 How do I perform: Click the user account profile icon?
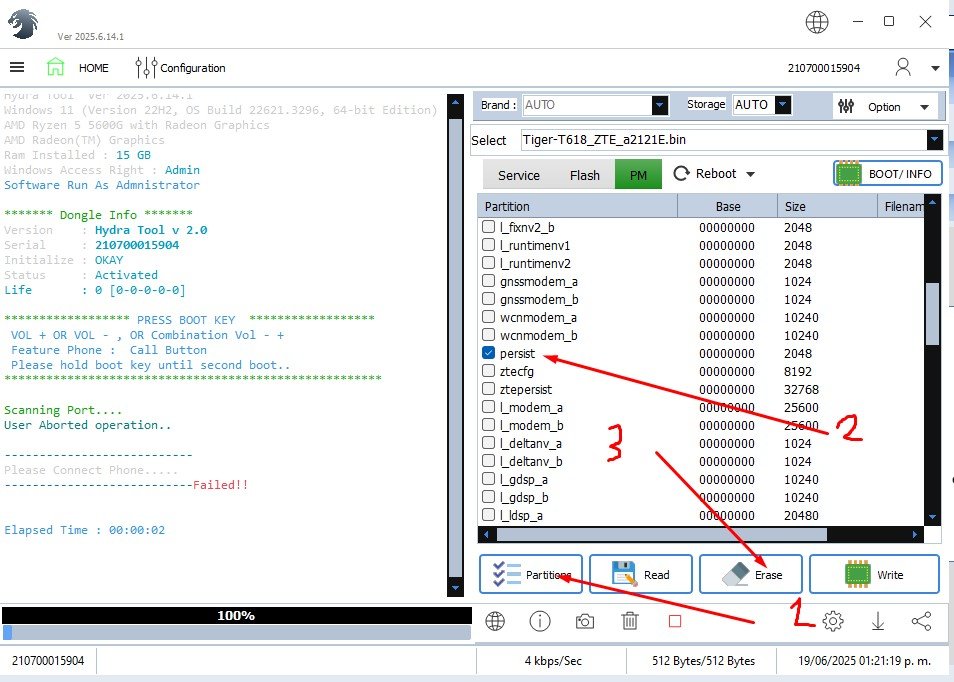pos(903,67)
